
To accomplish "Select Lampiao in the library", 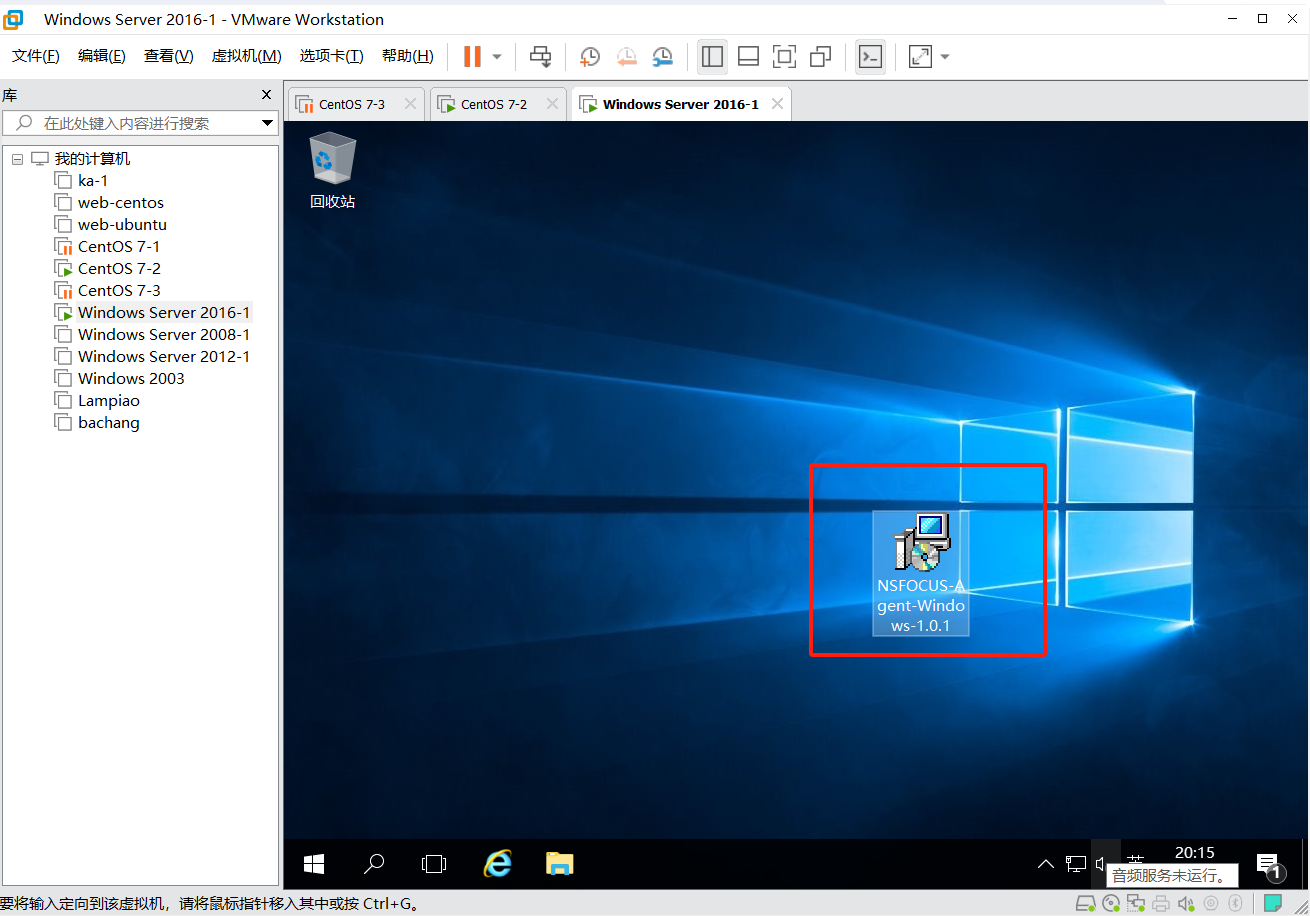I will pos(109,401).
